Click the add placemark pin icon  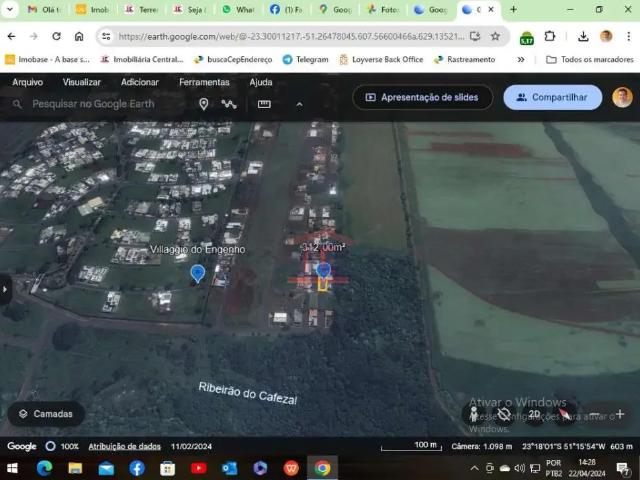click(x=204, y=104)
